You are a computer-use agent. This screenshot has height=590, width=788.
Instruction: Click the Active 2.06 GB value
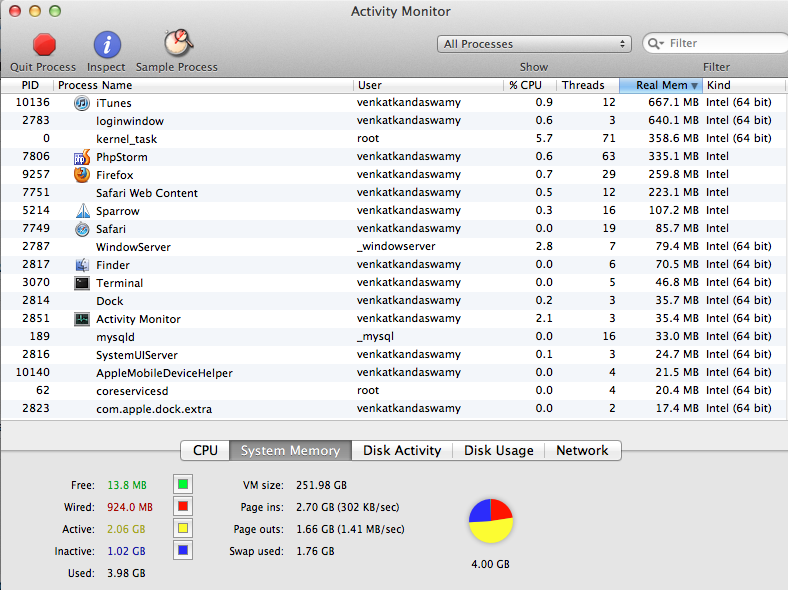click(126, 529)
